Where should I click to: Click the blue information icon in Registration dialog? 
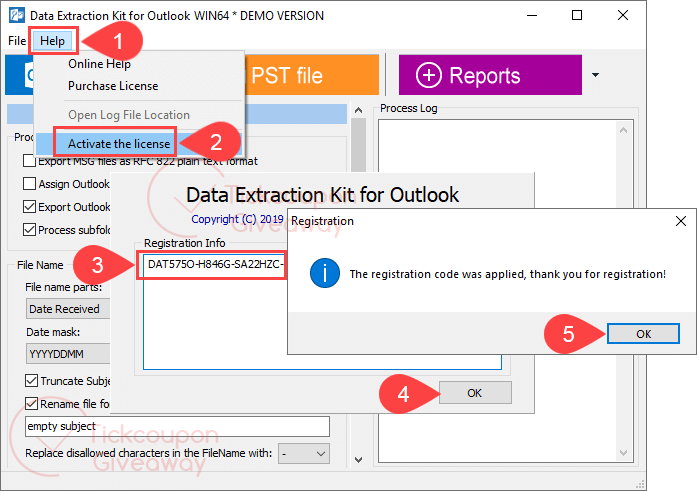tap(325, 273)
